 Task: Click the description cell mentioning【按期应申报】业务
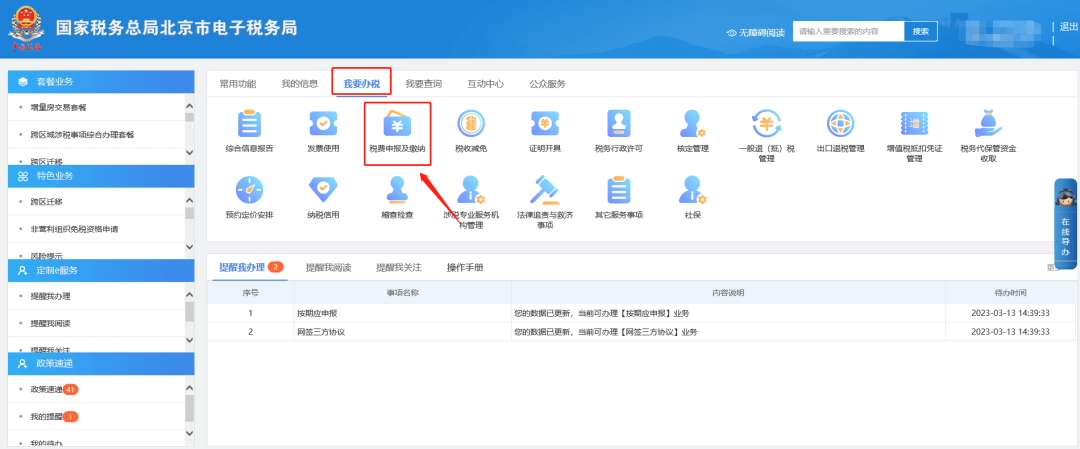click(x=728, y=313)
